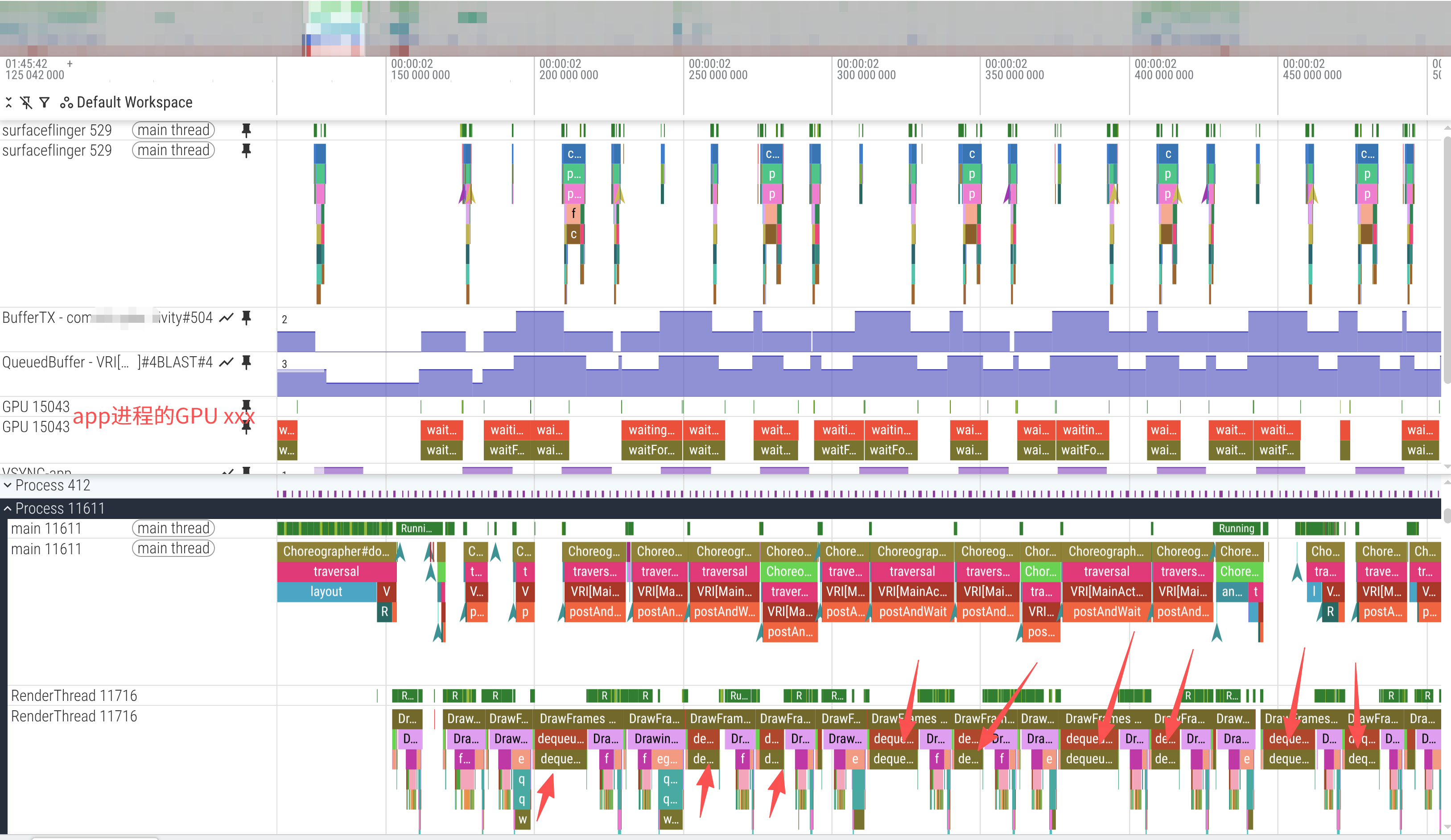Screen dimensions: 1451x840
Task: Select the first Choreographer#do slice on the main thread
Action: coord(336,551)
